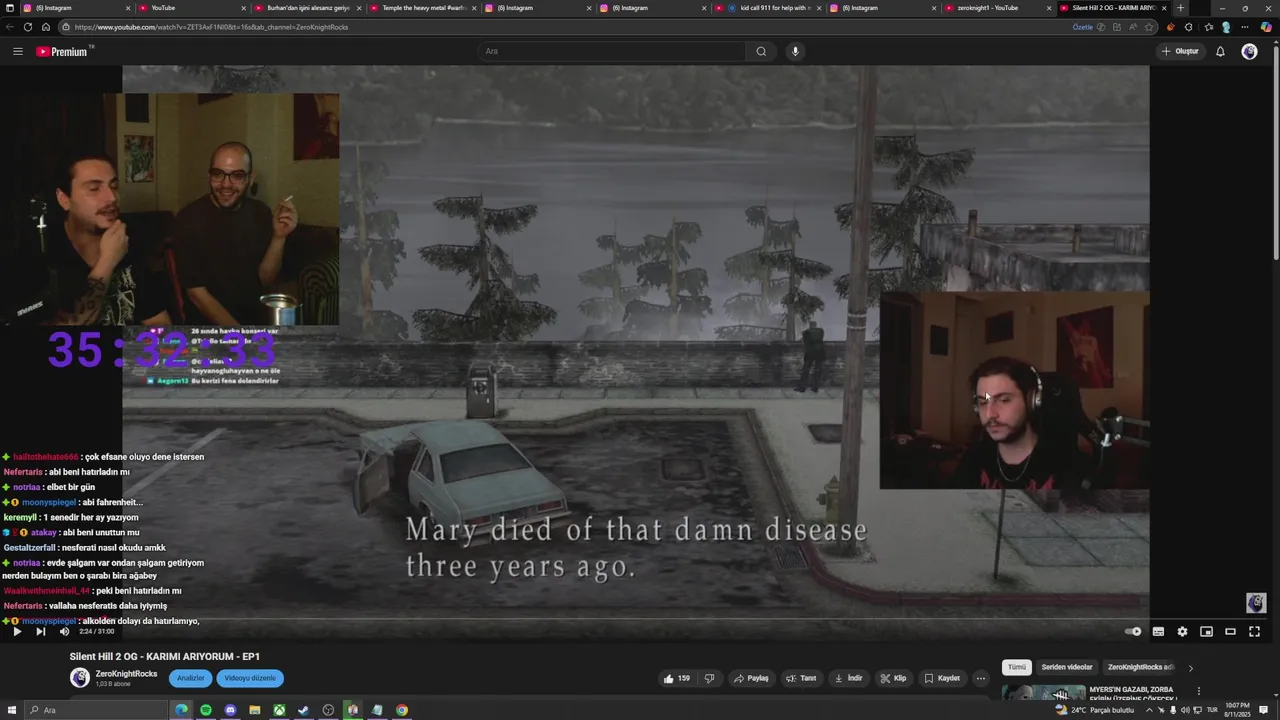Screen dimensions: 1280x720
Task: Open the Oluştur create menu
Action: [x=1180, y=51]
